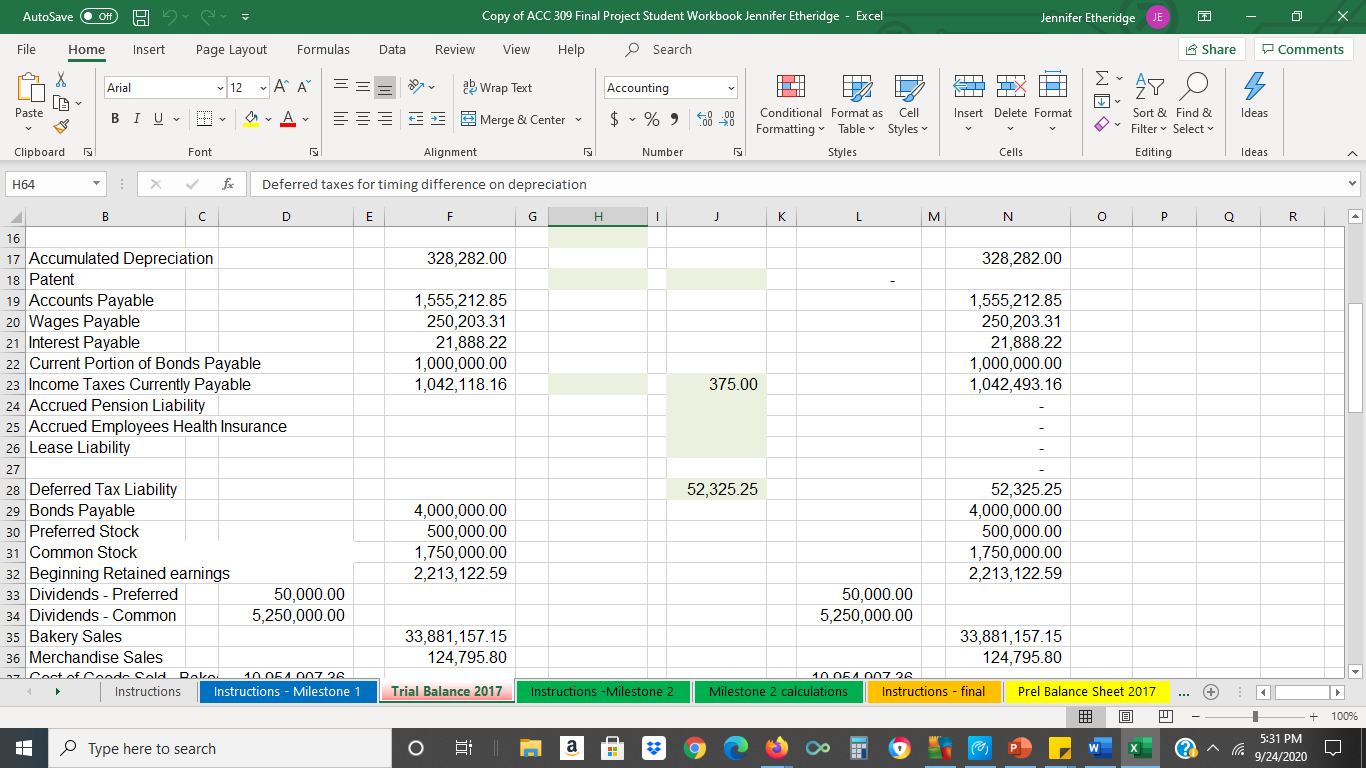Toggle the AutoSave switch
1366x768 pixels.
97,17
